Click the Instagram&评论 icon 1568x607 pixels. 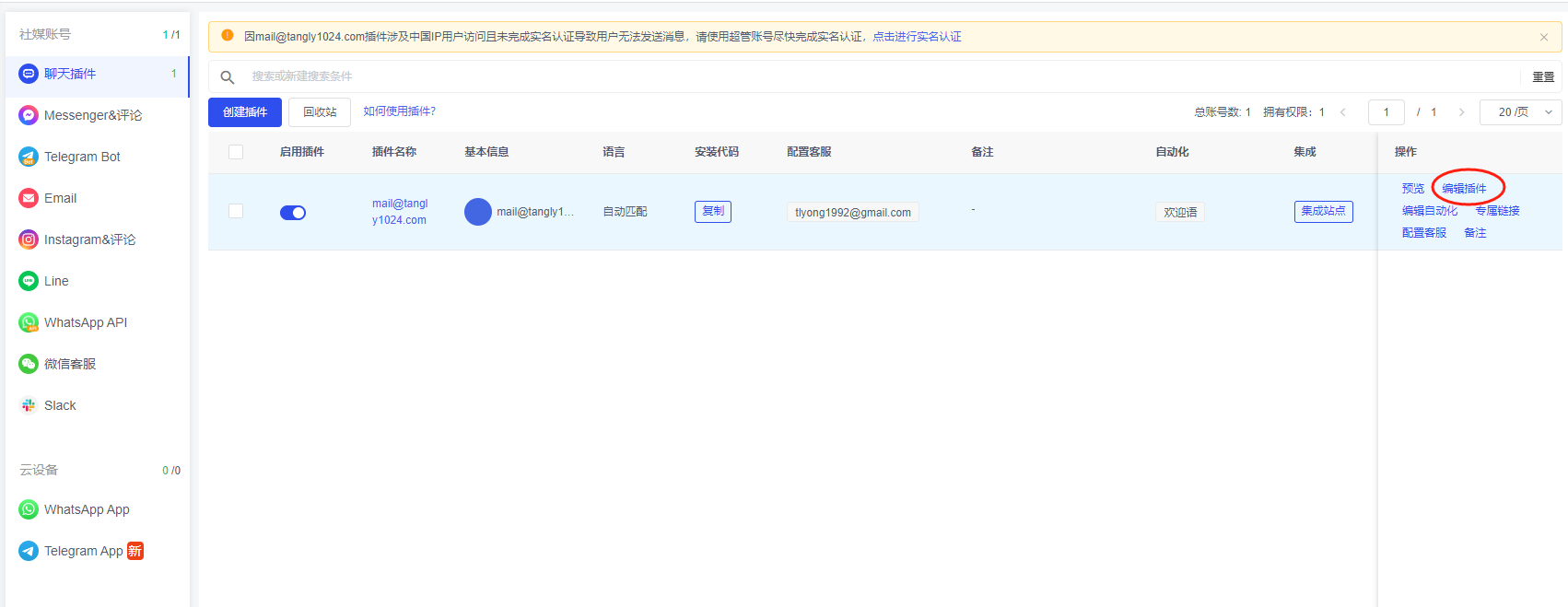coord(29,239)
